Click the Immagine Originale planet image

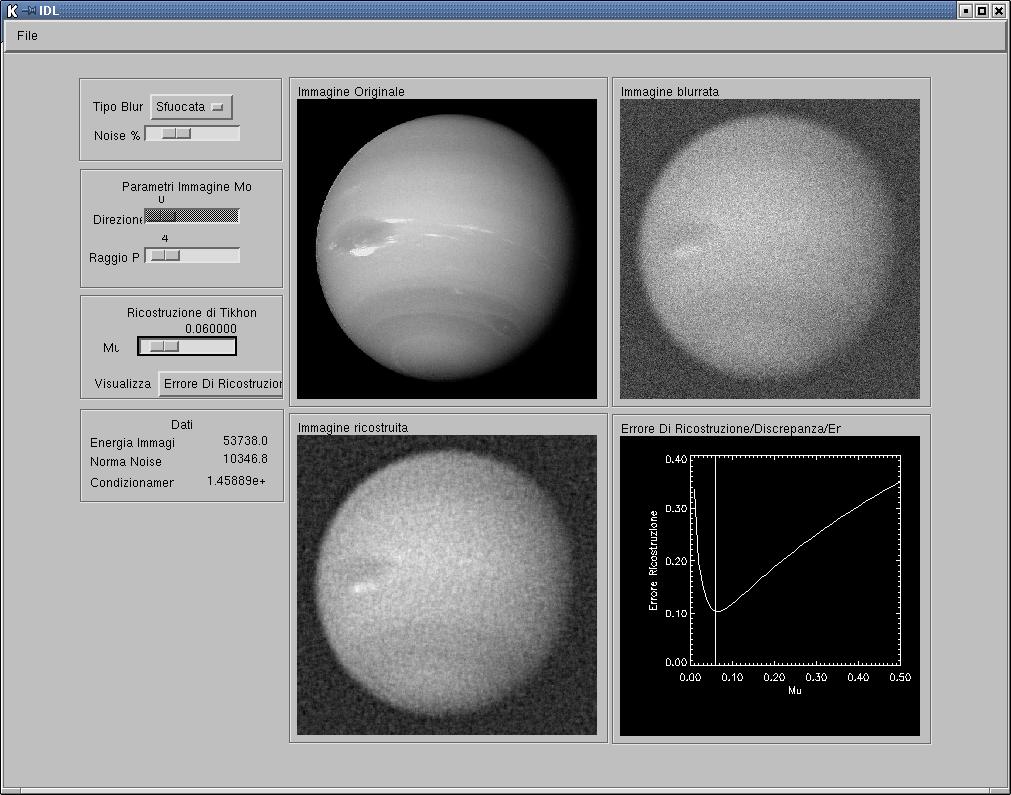447,249
